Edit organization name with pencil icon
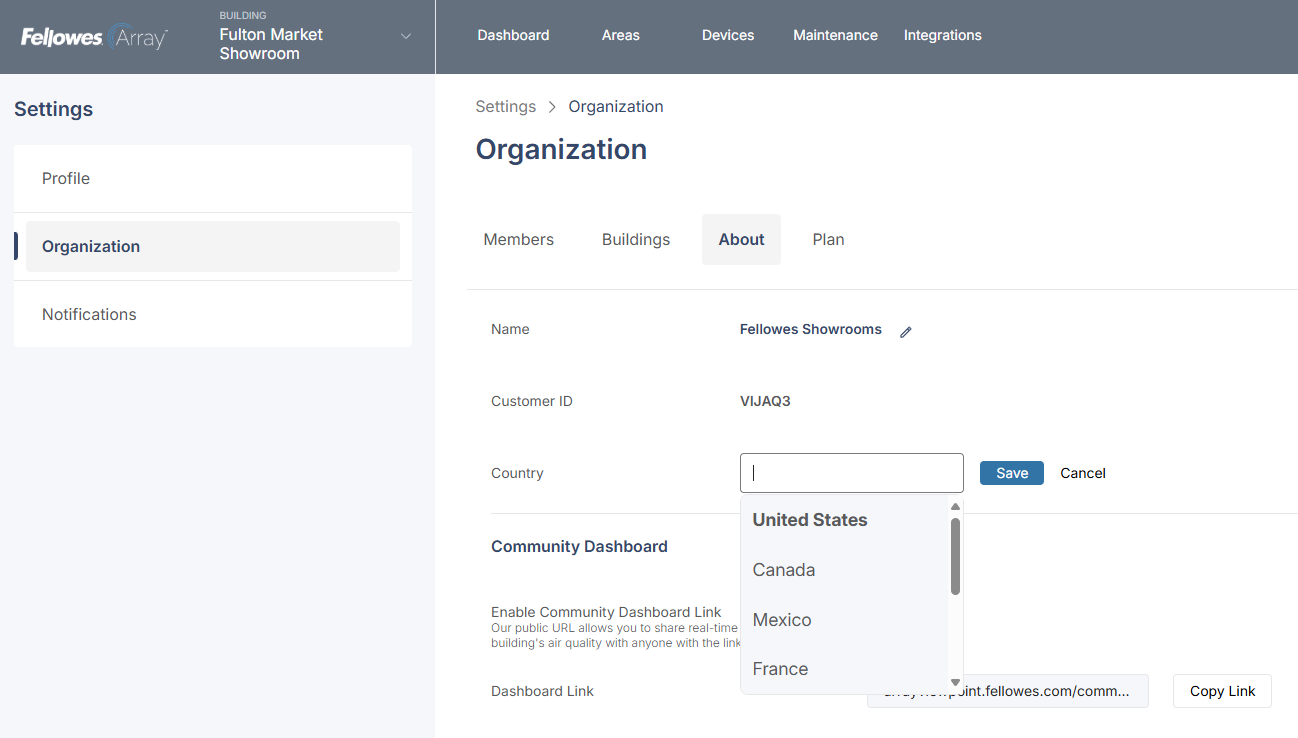This screenshot has height=738, width=1298. 906,332
